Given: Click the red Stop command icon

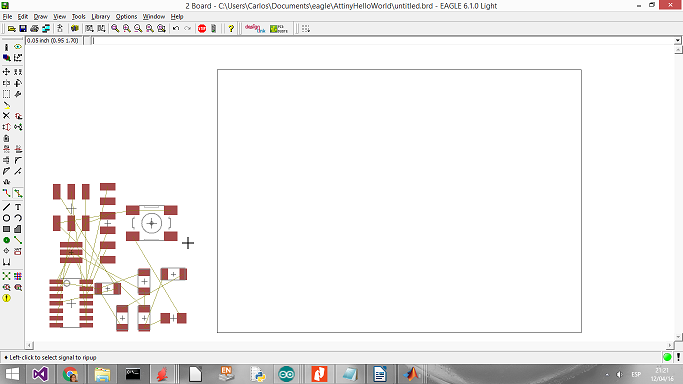Looking at the screenshot, I should tap(202, 29).
